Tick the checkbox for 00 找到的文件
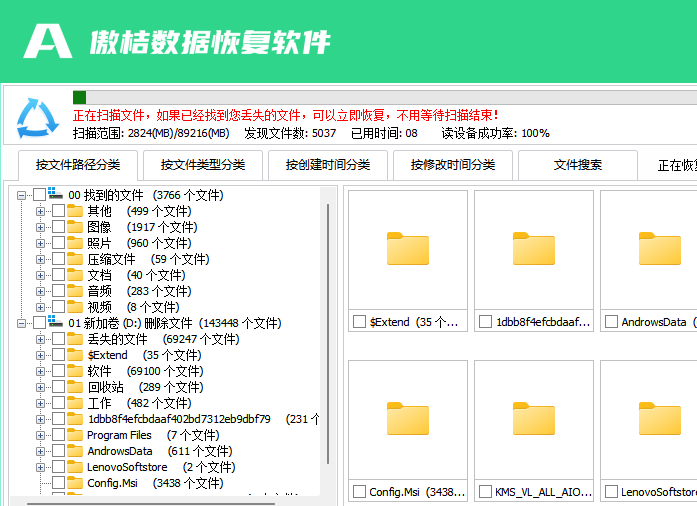The width and height of the screenshot is (697, 506). pos(39,195)
